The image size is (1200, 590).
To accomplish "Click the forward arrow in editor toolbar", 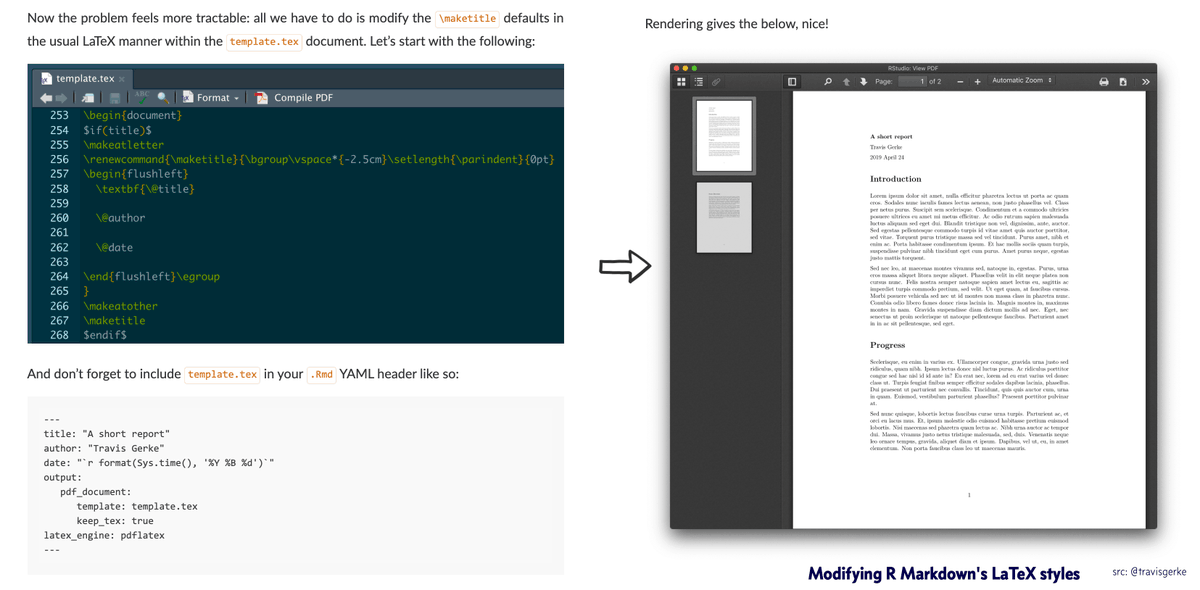I will (x=61, y=98).
